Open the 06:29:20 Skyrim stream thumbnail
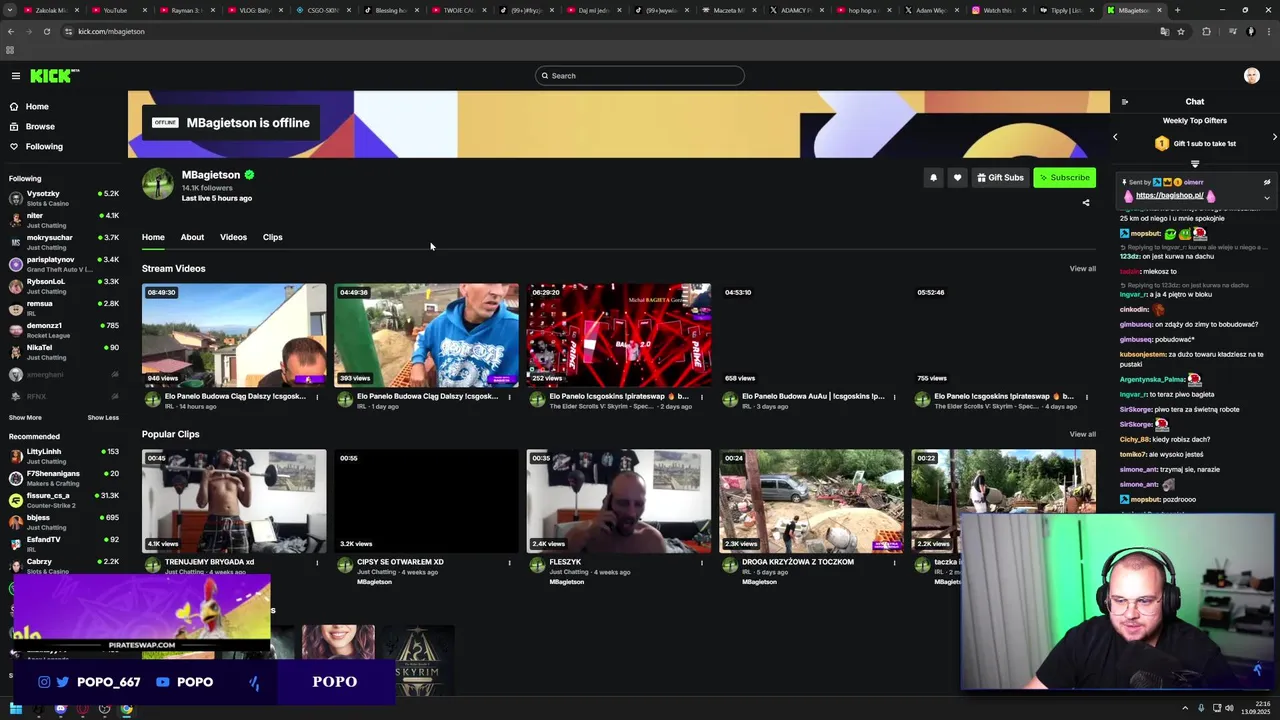The image size is (1280, 720). point(619,335)
